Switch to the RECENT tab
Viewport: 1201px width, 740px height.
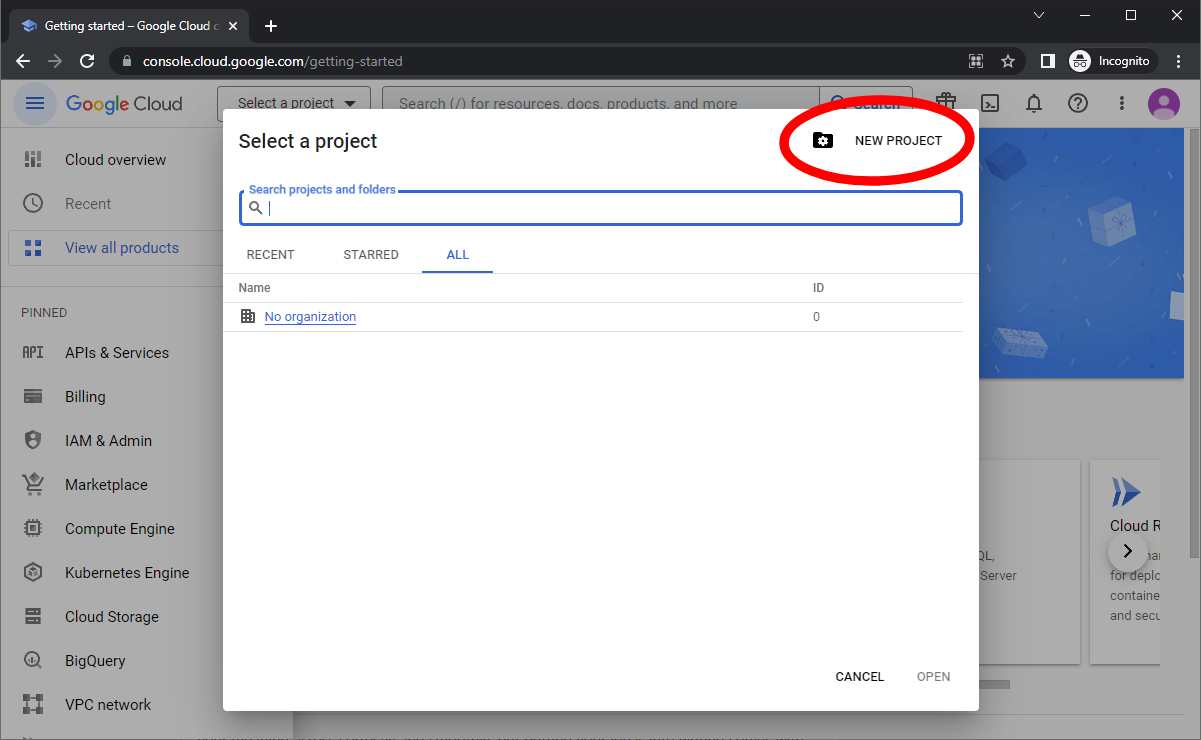[270, 255]
